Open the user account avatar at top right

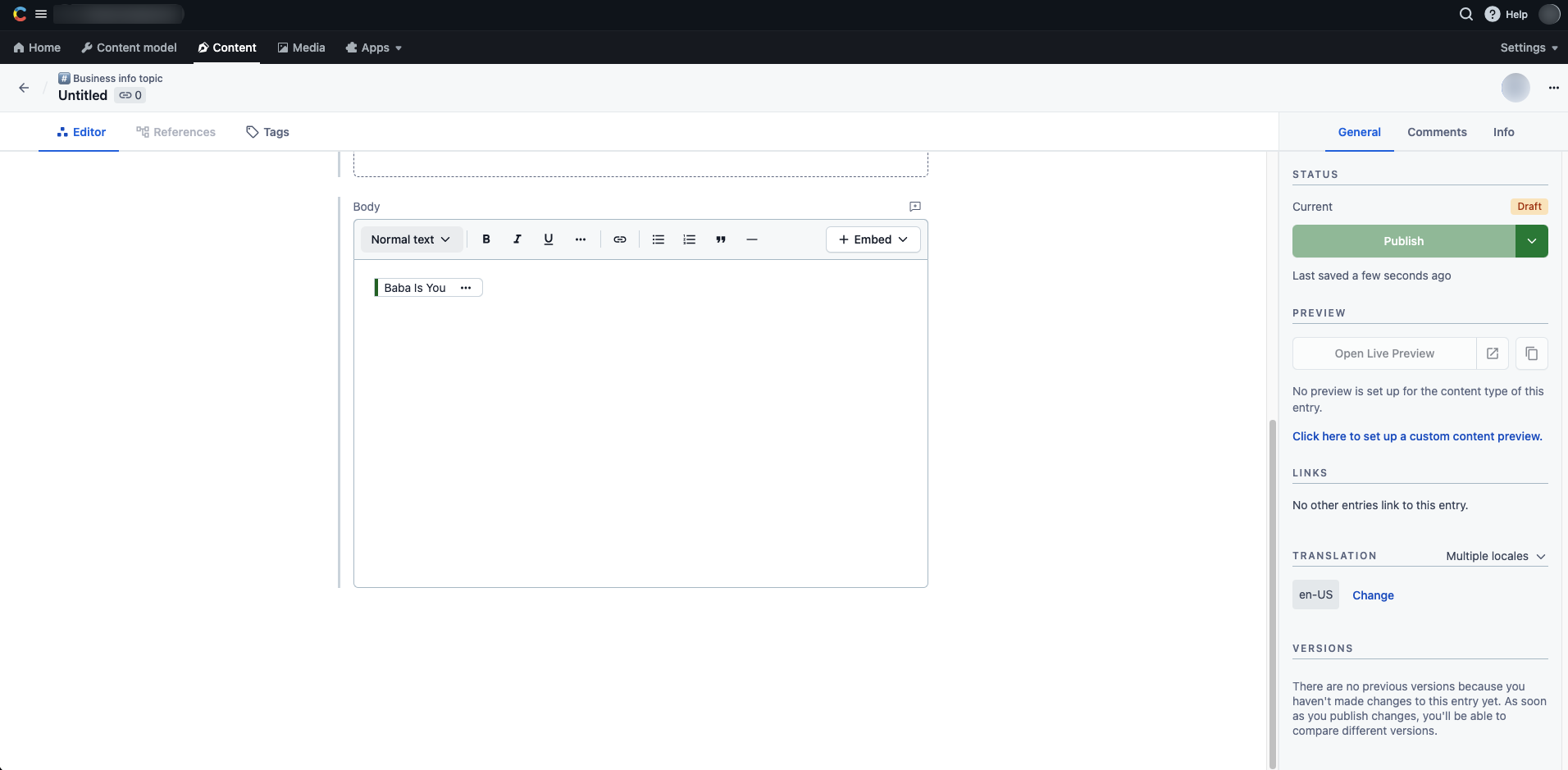pos(1549,14)
